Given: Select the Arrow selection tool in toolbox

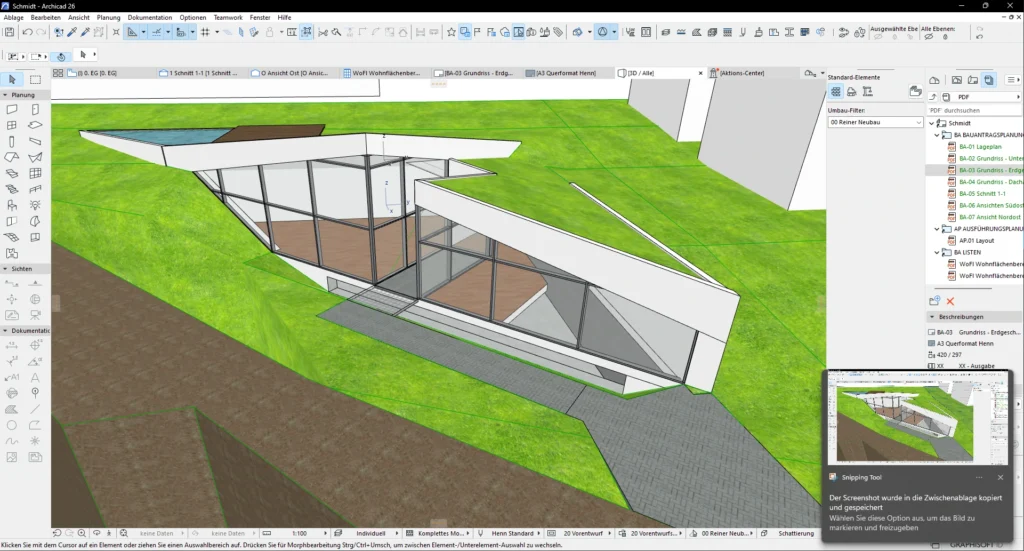Looking at the screenshot, I should point(12,80).
